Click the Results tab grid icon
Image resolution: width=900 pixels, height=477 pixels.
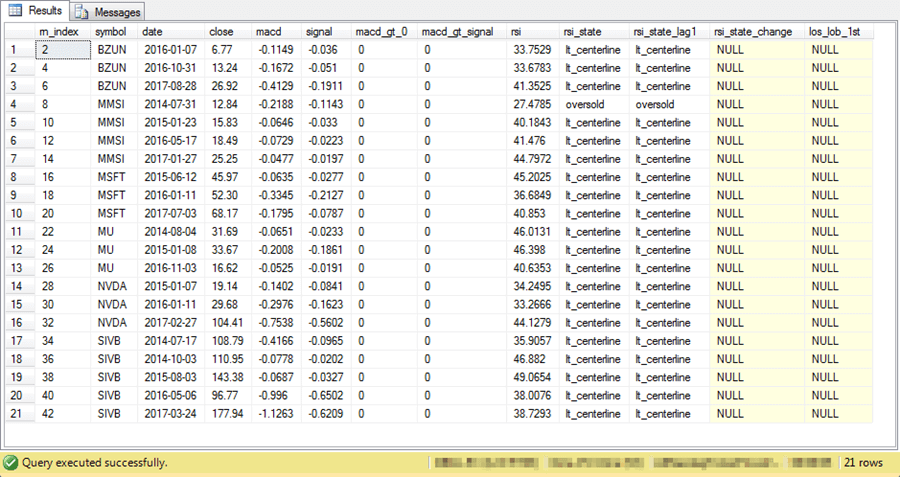15,10
